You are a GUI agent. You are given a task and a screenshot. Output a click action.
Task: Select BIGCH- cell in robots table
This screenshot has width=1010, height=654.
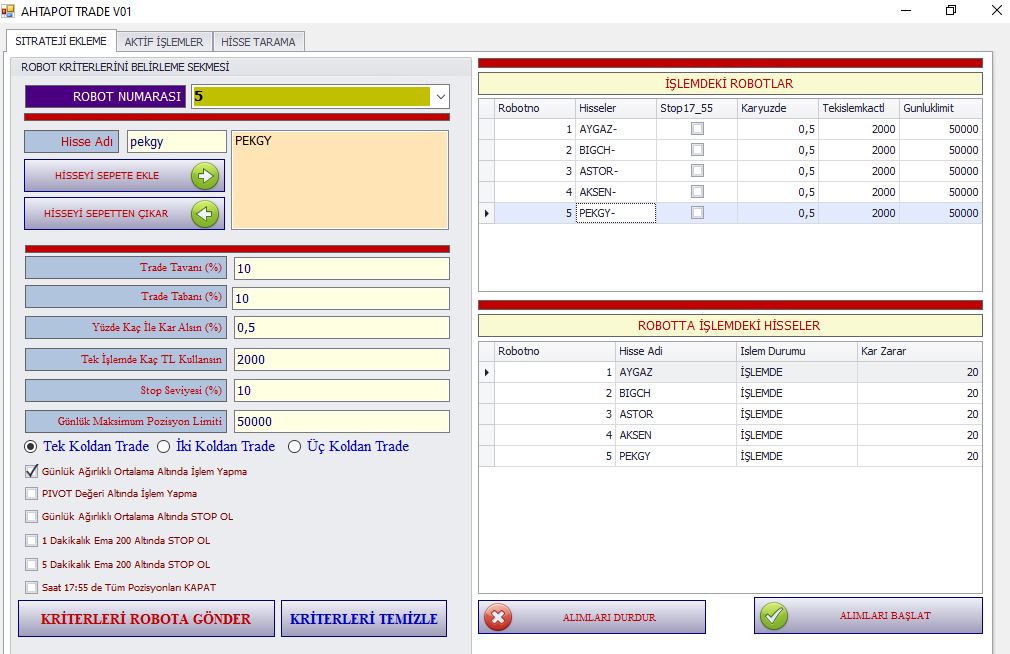click(x=616, y=150)
